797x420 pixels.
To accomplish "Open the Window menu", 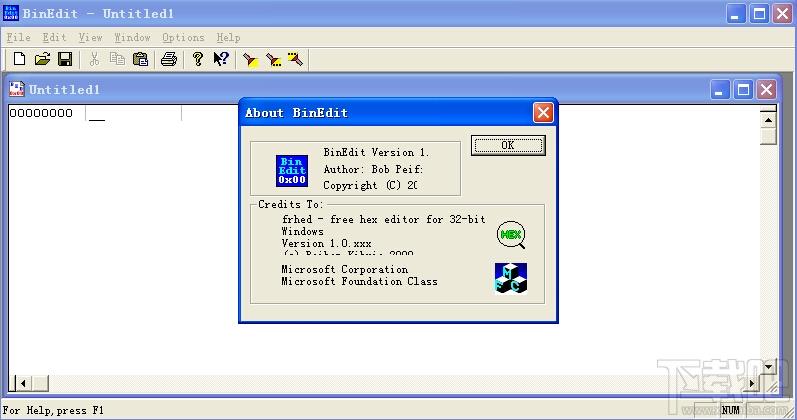I will click(x=132, y=38).
